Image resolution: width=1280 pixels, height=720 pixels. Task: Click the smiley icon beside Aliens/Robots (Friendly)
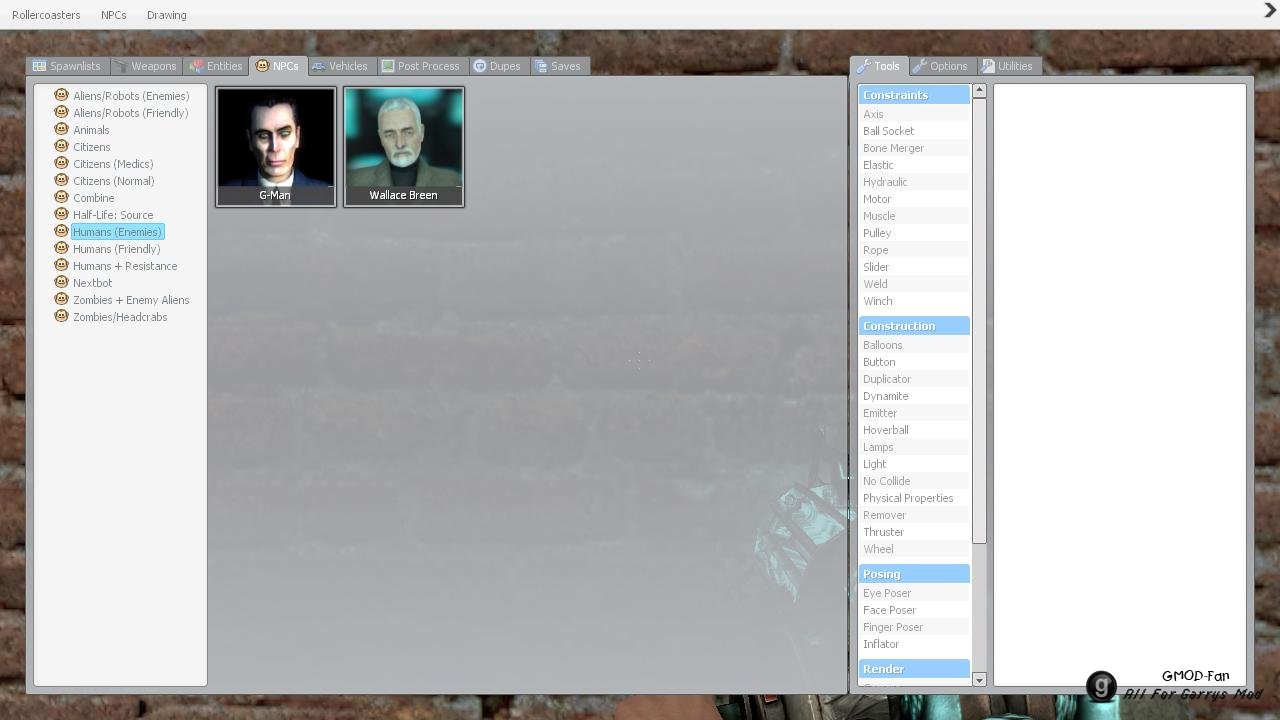click(x=61, y=112)
